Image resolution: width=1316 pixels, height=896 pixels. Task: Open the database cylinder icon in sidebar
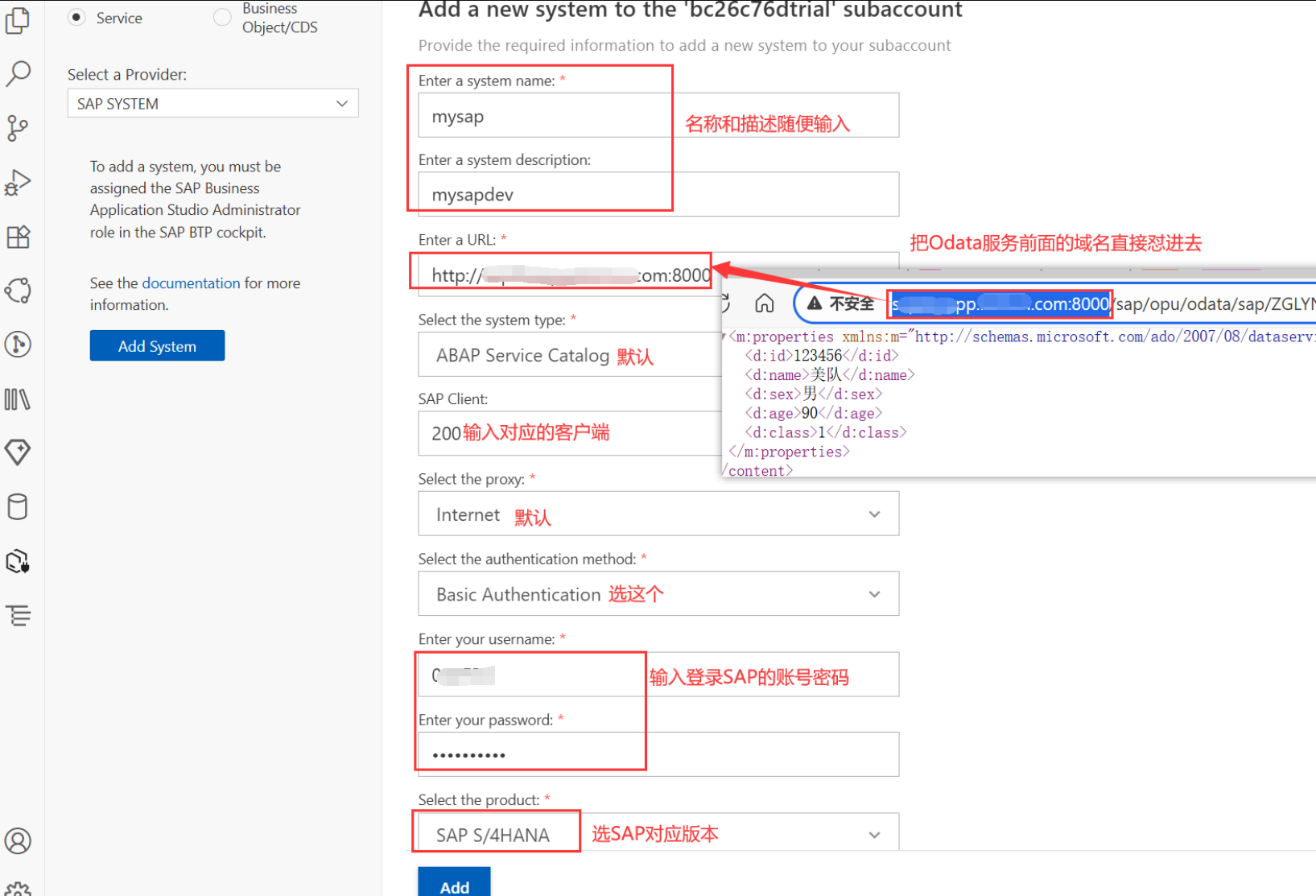18,506
